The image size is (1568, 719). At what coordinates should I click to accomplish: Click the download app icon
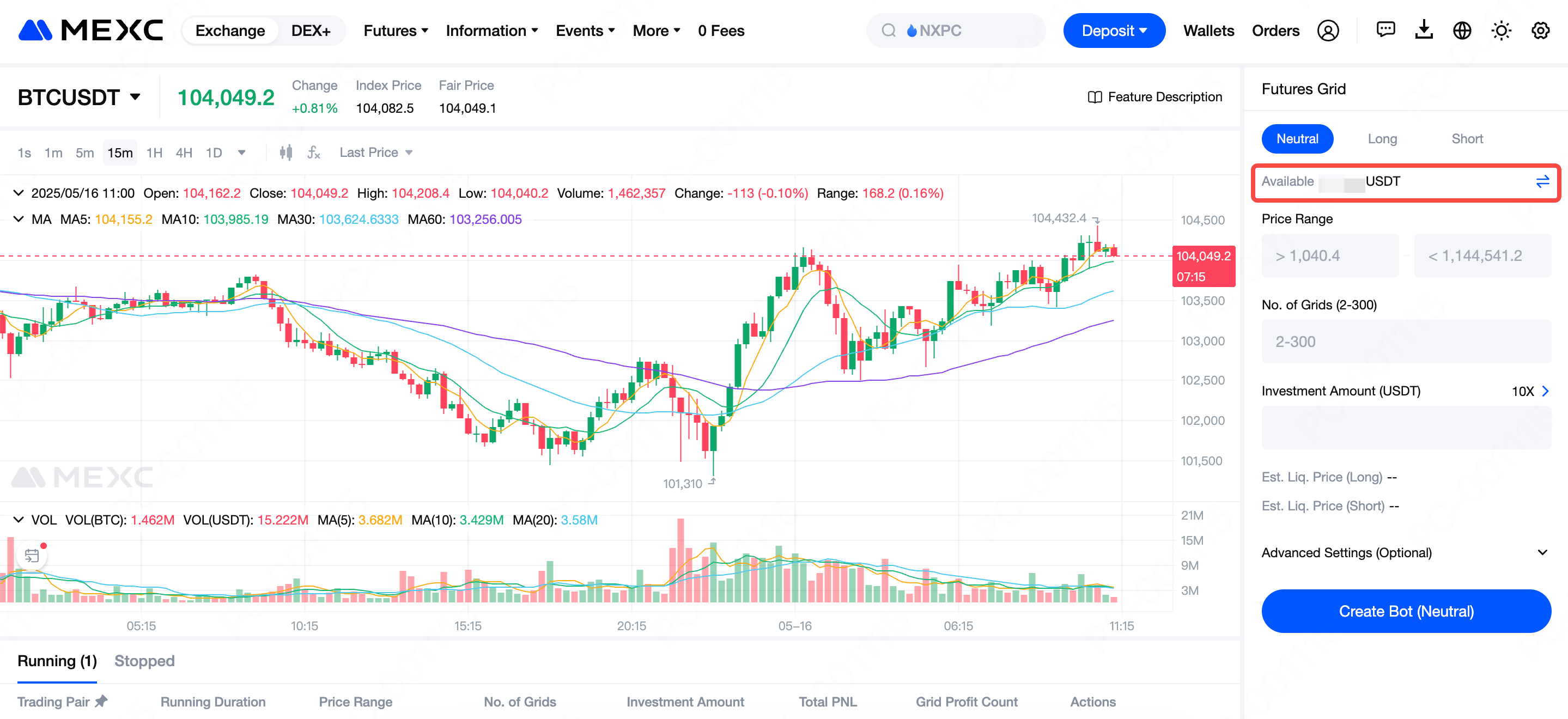1424,30
